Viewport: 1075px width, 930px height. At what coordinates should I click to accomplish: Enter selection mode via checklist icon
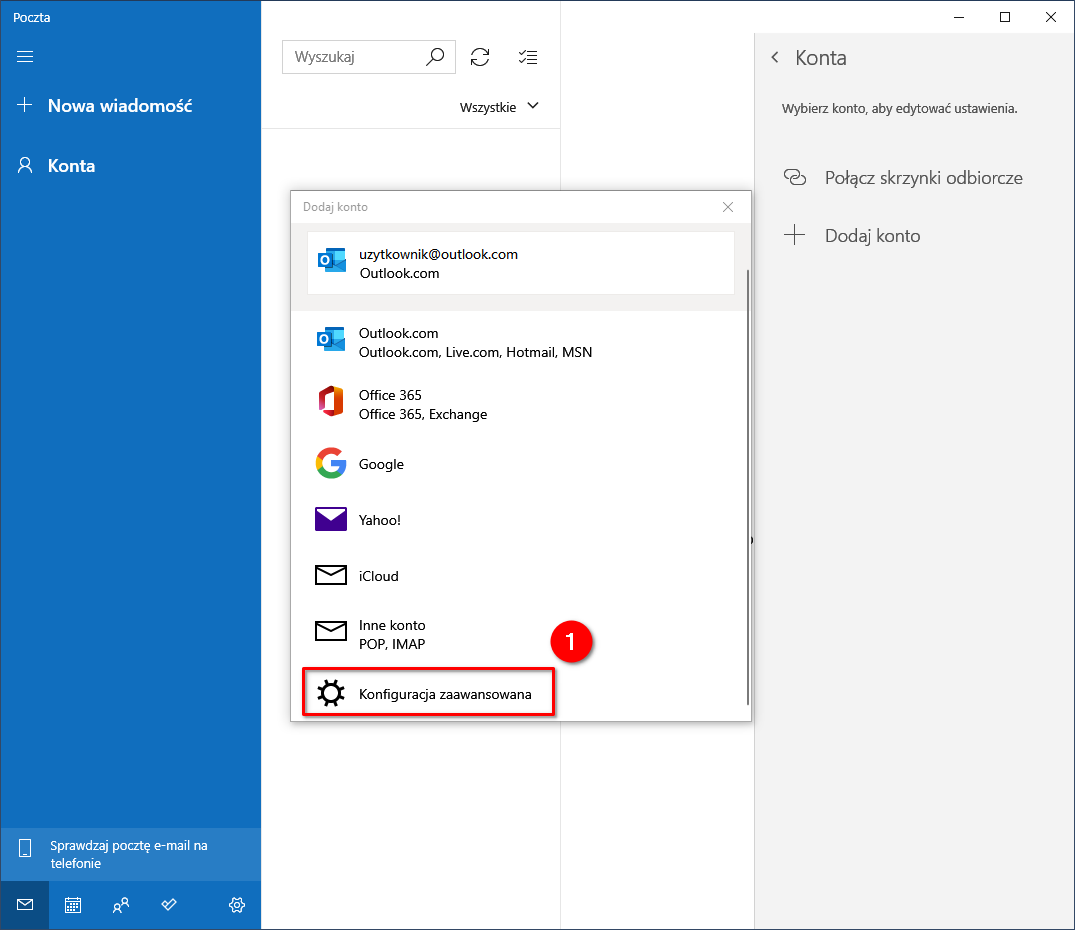coord(528,57)
